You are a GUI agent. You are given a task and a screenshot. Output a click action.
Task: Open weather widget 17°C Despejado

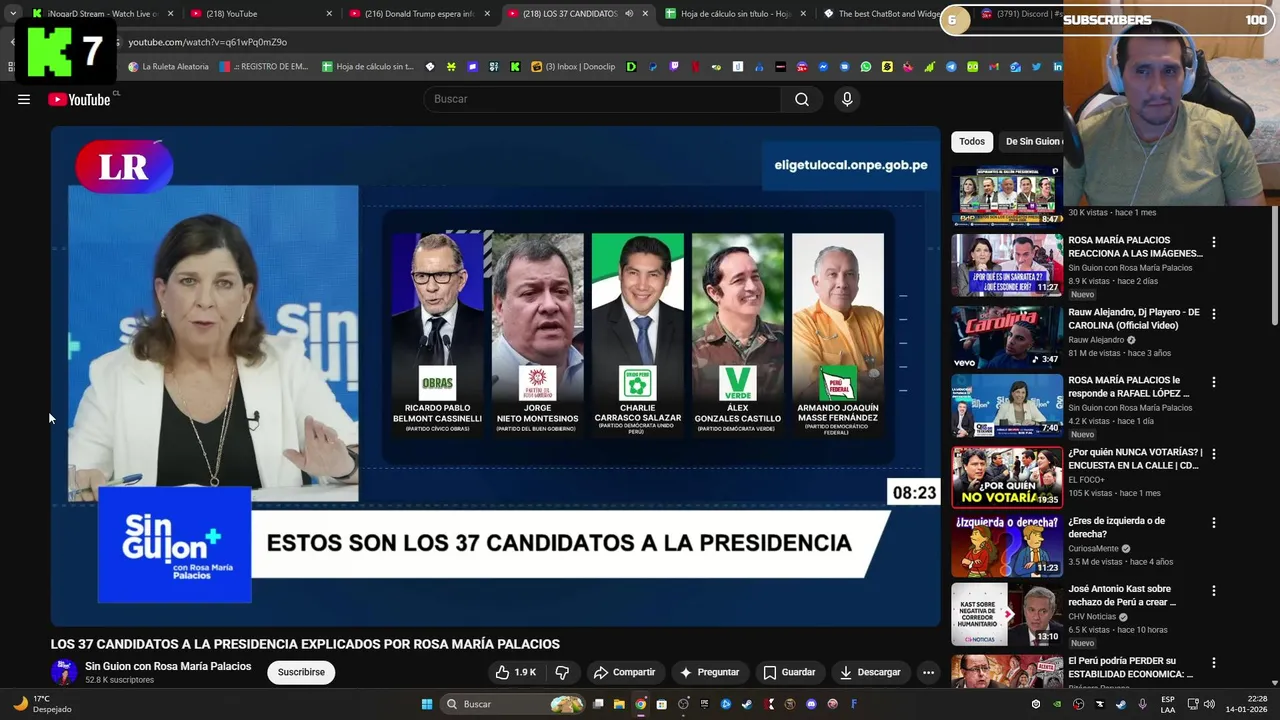coord(42,704)
